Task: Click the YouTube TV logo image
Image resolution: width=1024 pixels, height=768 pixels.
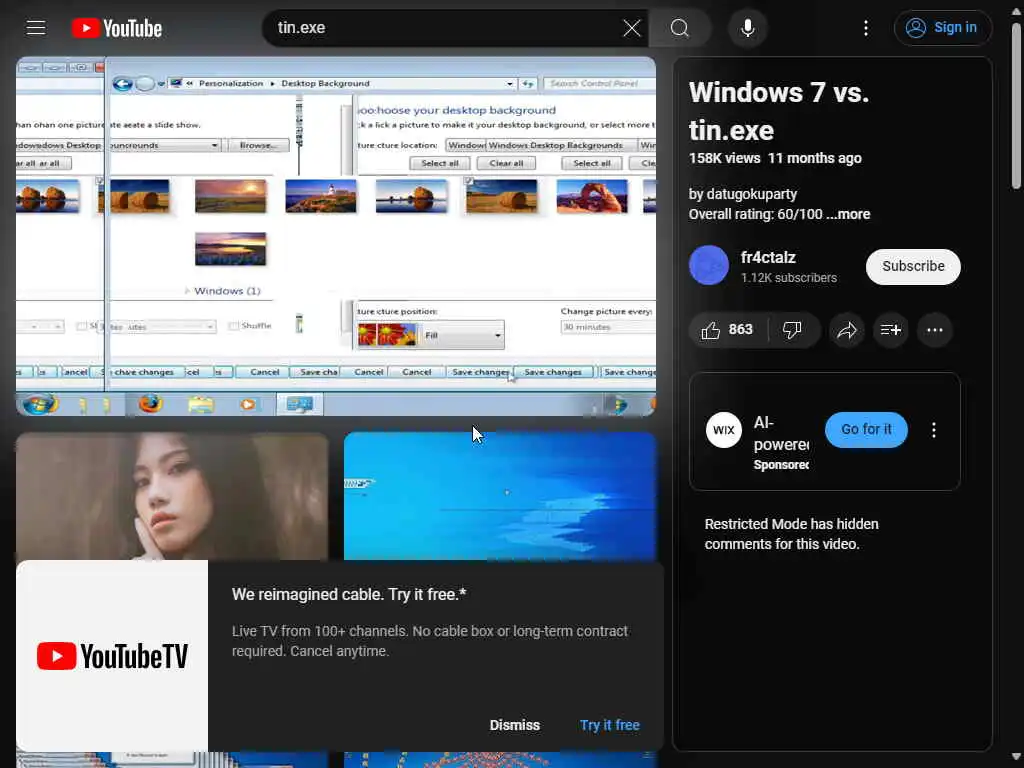Action: pos(112,656)
